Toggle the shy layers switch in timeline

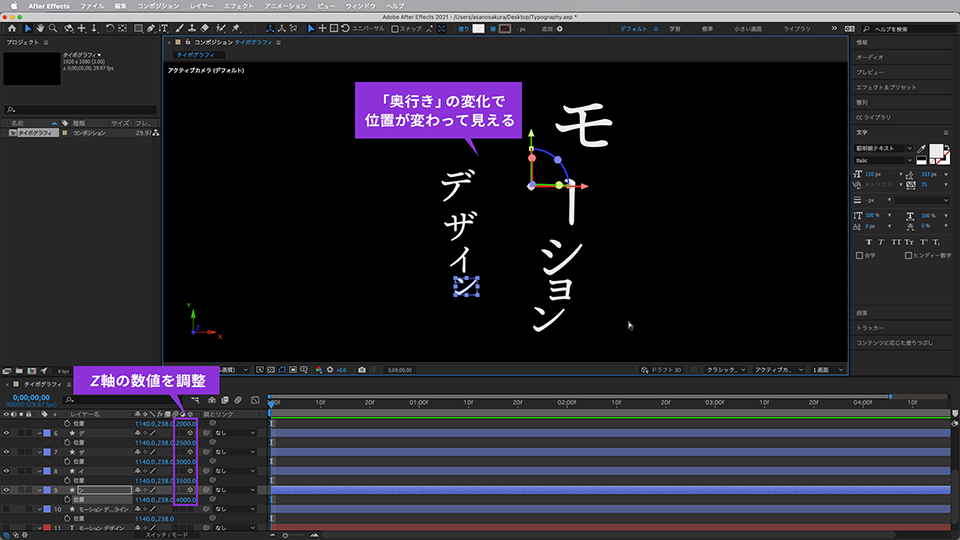[x=212, y=400]
